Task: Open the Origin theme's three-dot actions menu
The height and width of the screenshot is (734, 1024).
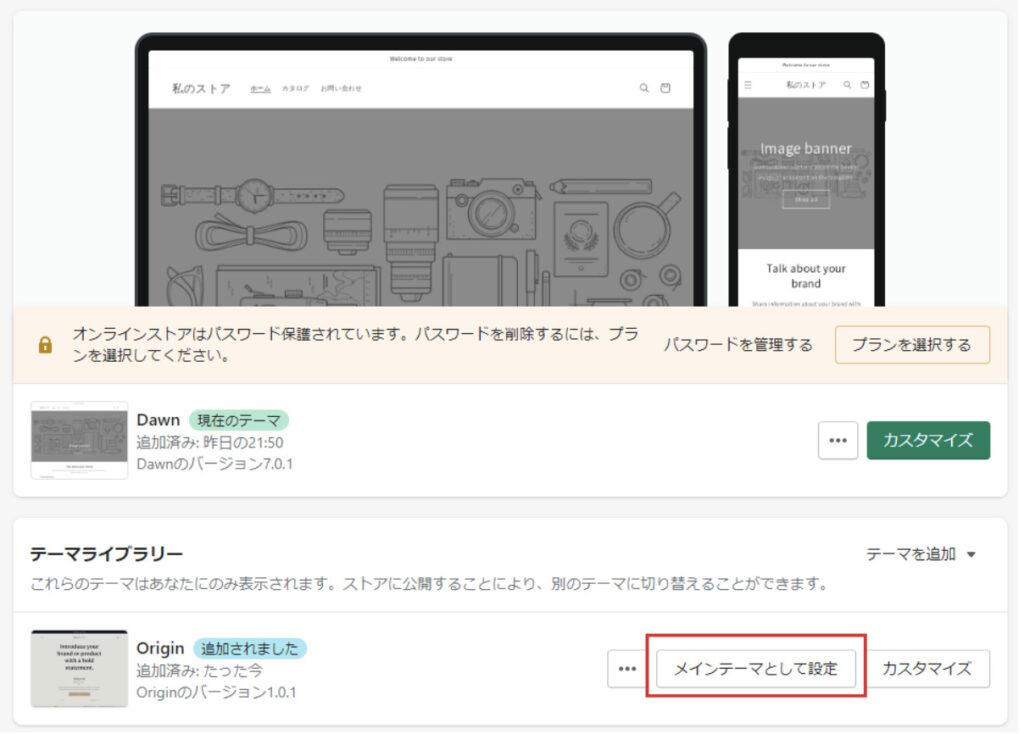Action: (627, 669)
